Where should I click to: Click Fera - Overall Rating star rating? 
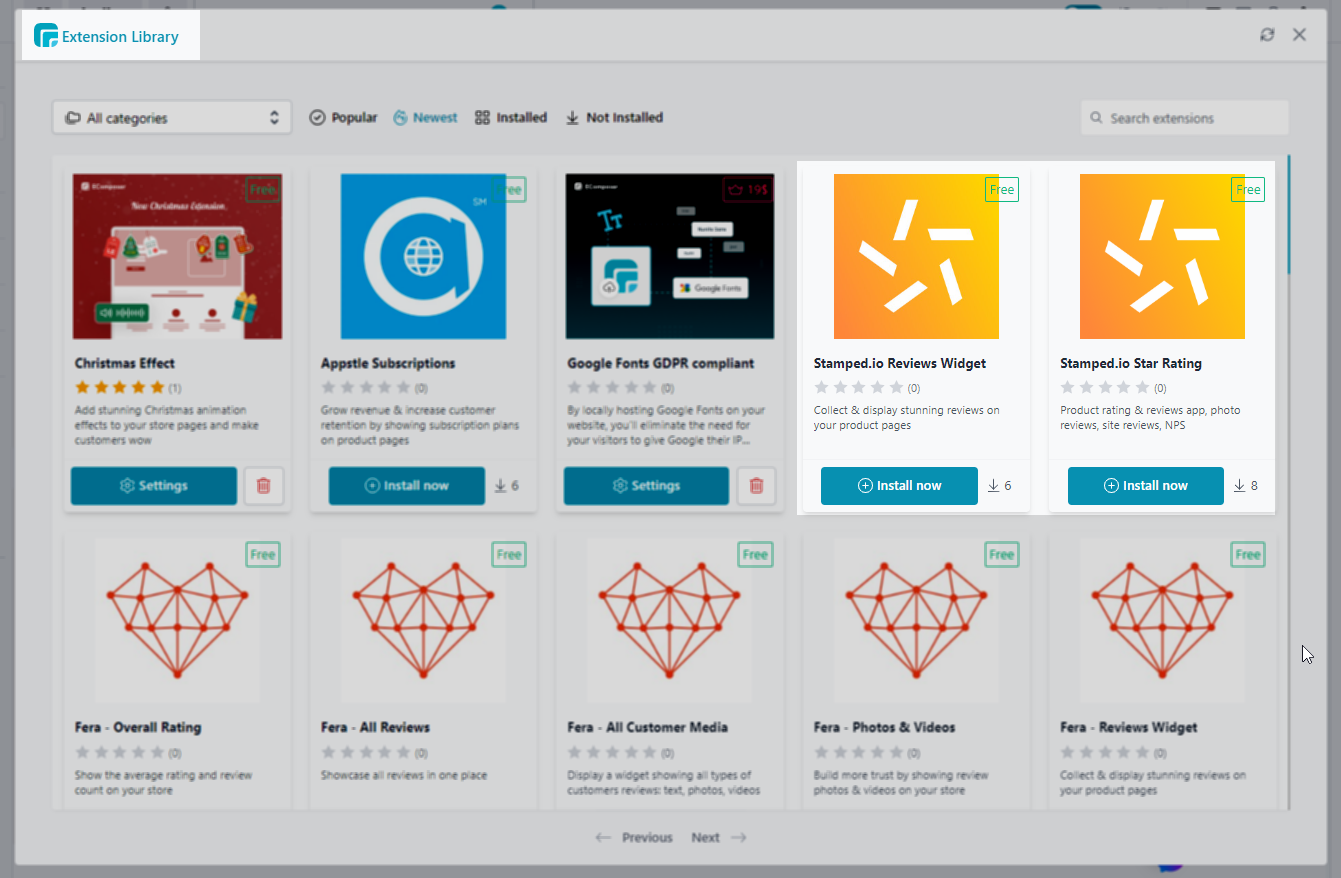click(x=120, y=752)
